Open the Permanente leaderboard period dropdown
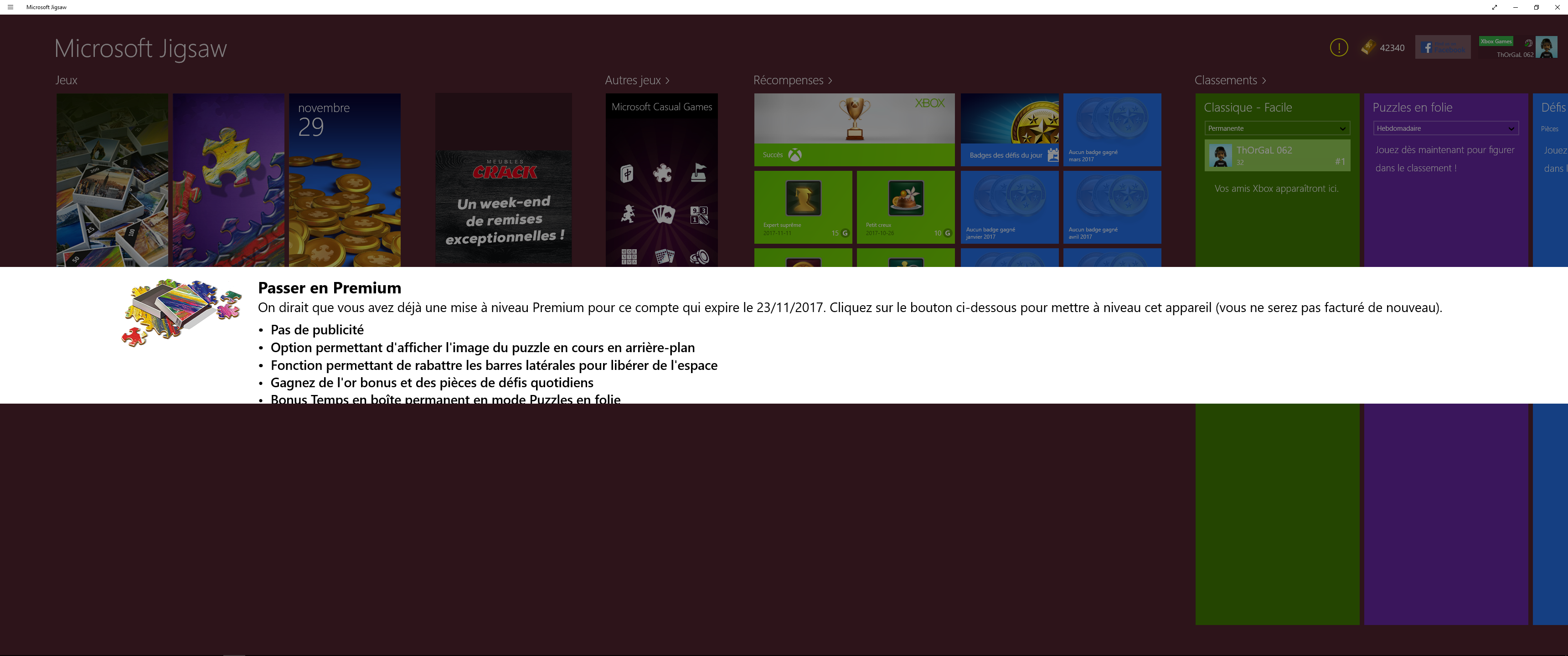 point(1277,128)
